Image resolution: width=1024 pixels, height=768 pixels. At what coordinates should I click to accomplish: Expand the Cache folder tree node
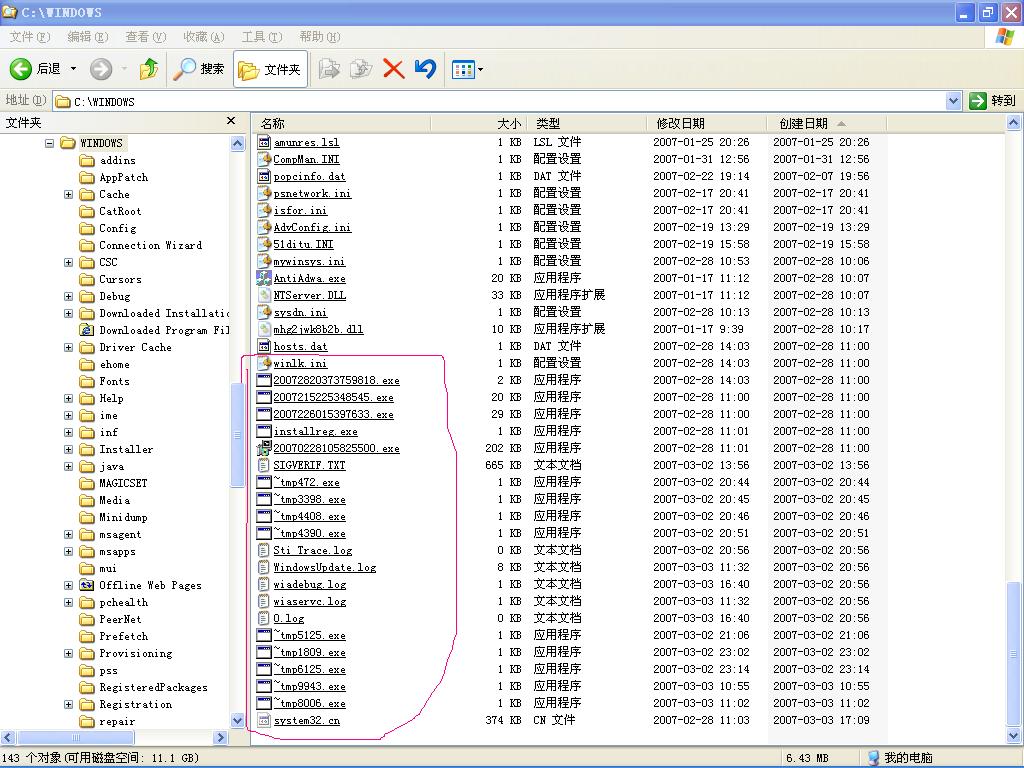[68, 194]
